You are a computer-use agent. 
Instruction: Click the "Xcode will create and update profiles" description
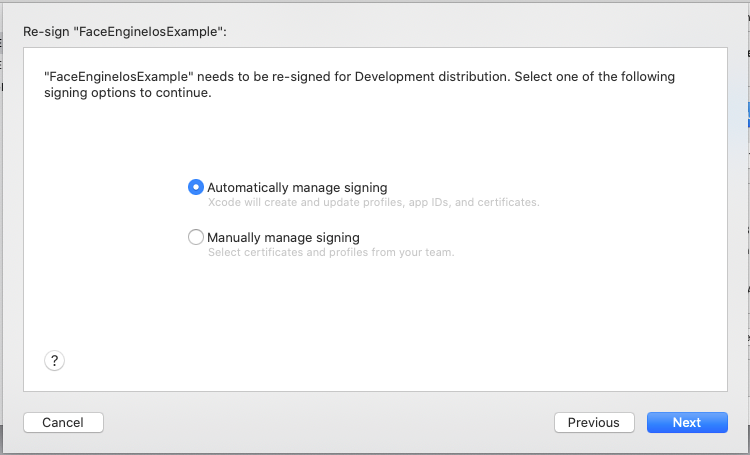pos(373,202)
